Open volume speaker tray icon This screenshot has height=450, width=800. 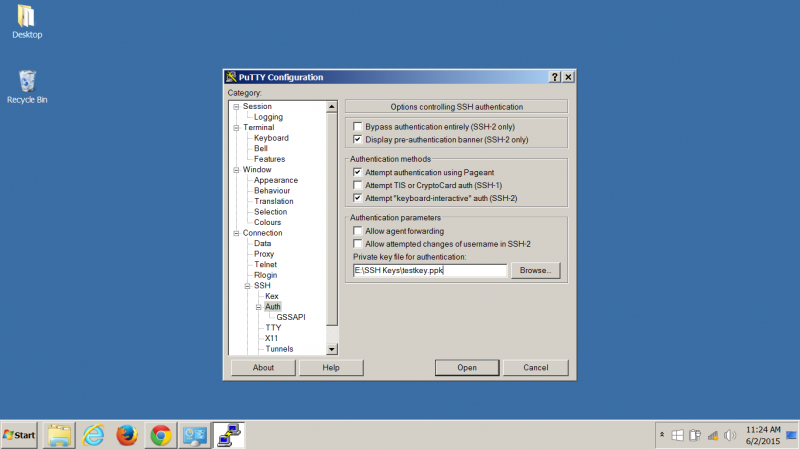(730, 435)
